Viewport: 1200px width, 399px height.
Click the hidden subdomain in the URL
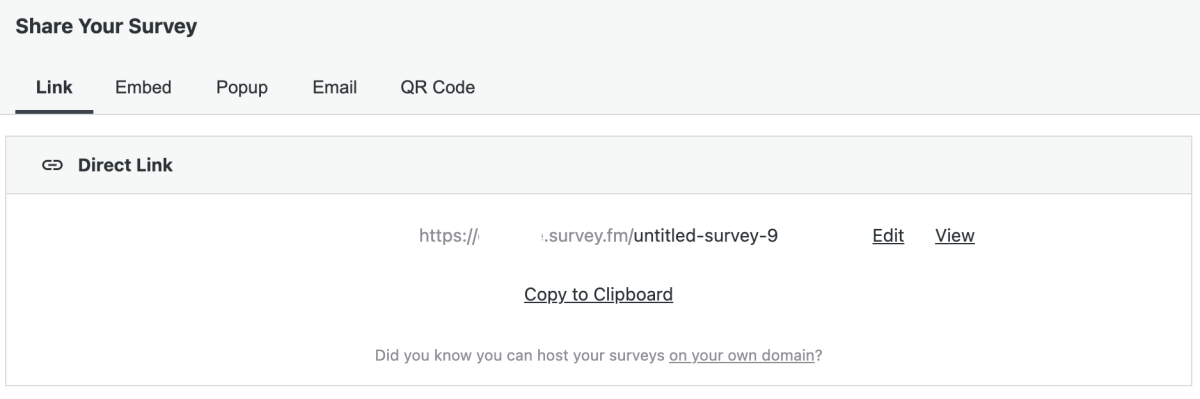click(x=510, y=235)
